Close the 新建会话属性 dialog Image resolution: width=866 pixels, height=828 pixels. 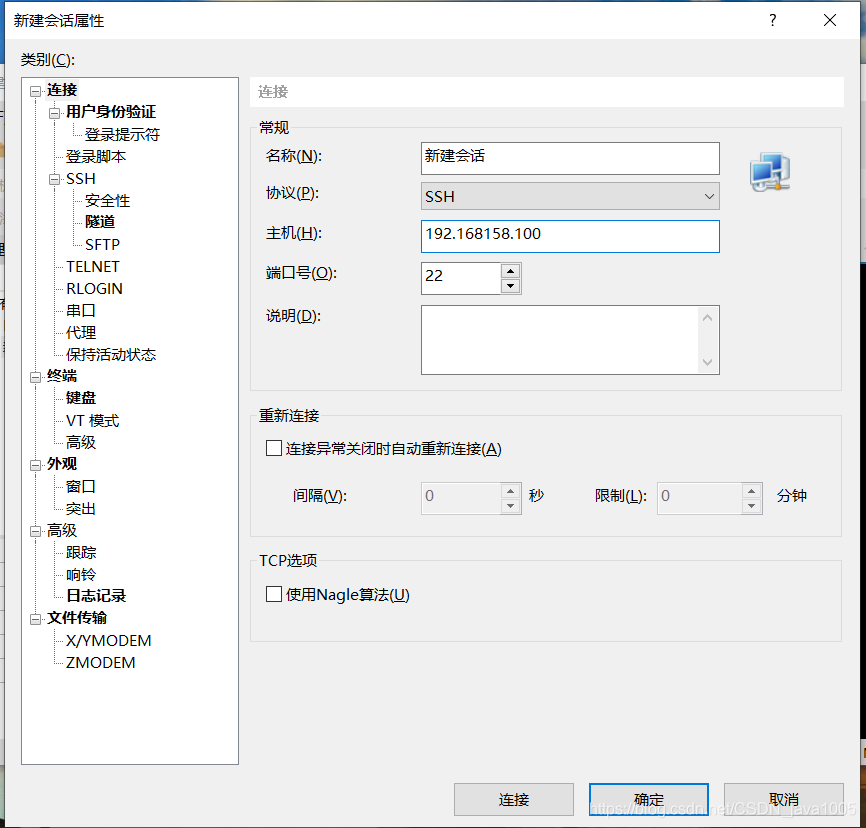coord(830,20)
